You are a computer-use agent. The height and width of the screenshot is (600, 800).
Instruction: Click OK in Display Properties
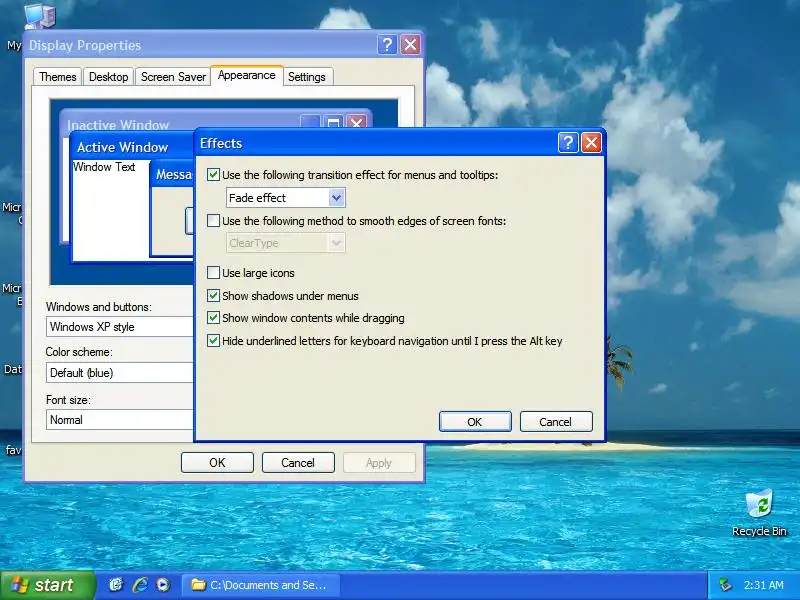pos(217,462)
